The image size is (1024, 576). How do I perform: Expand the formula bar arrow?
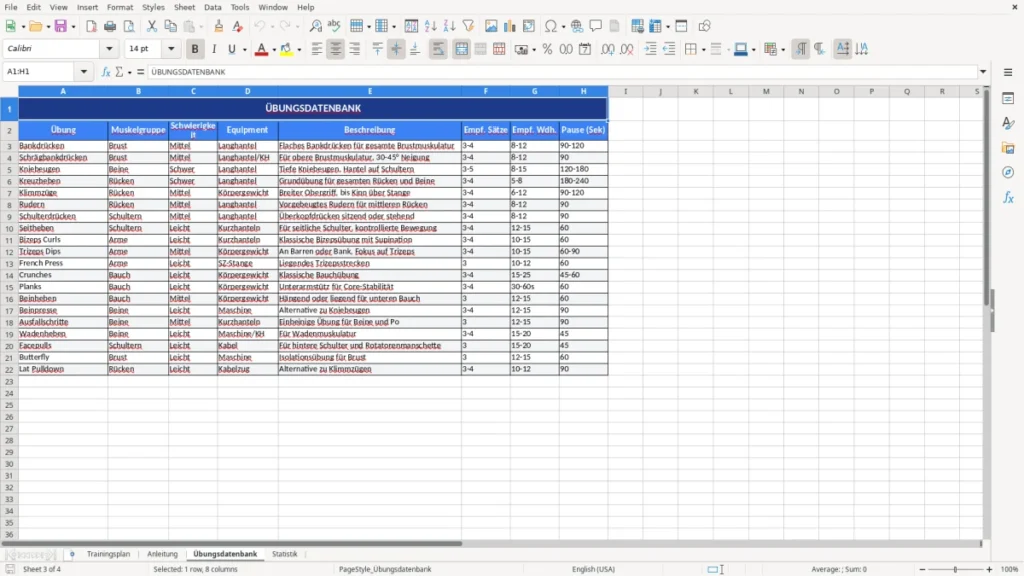point(982,72)
